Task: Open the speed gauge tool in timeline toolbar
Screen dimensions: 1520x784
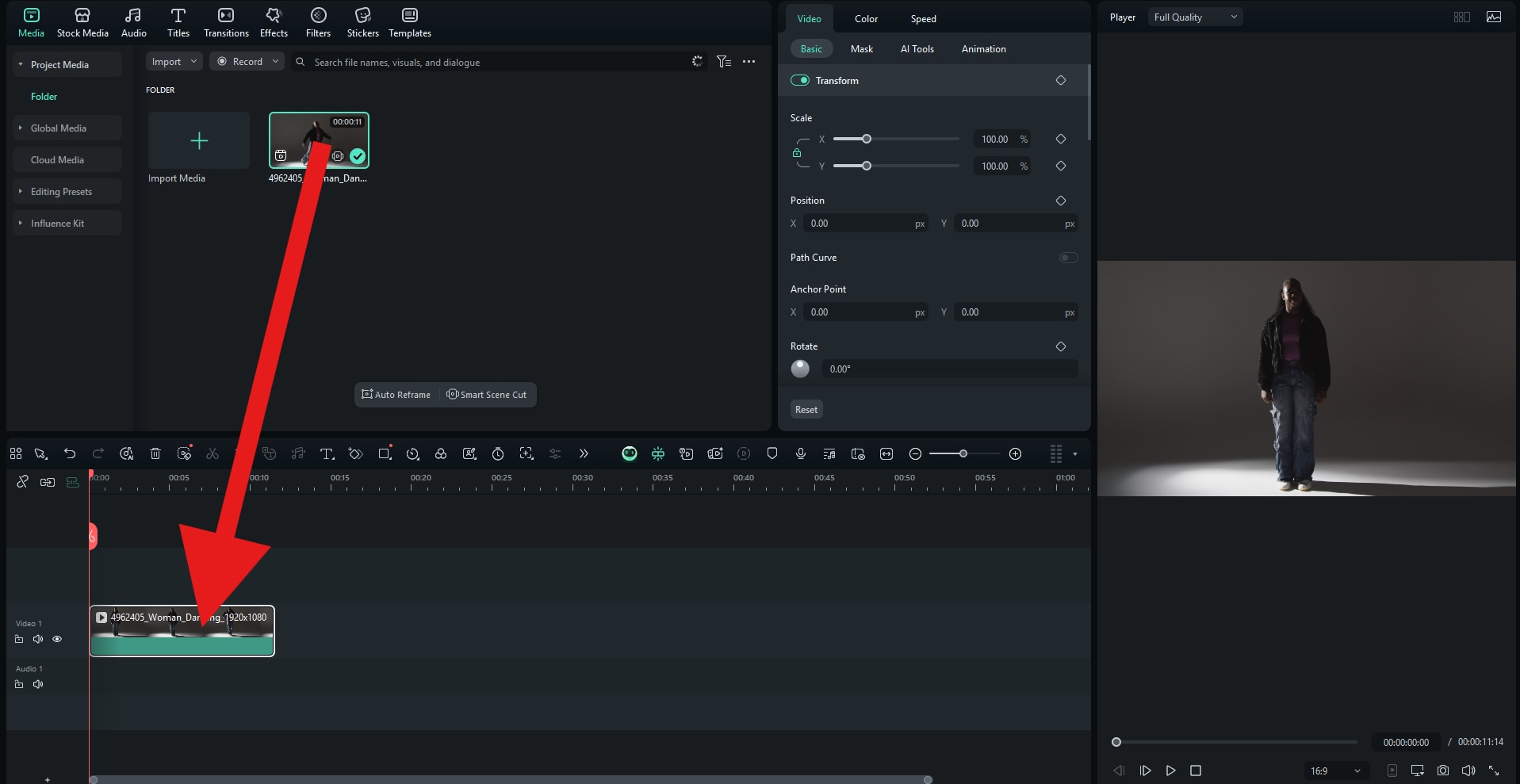Action: click(x=412, y=453)
